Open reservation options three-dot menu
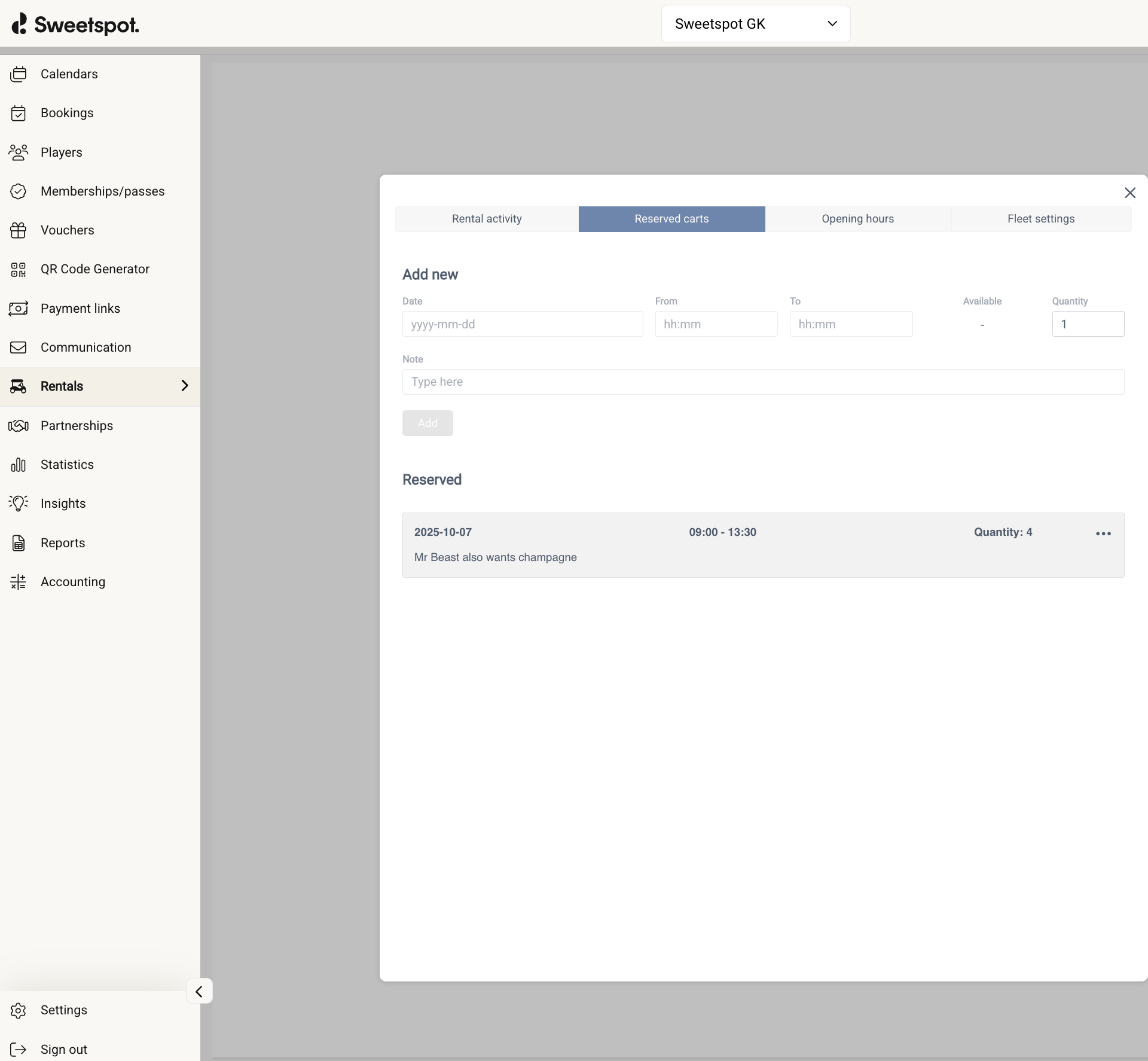This screenshot has width=1148, height=1061. coord(1103,533)
